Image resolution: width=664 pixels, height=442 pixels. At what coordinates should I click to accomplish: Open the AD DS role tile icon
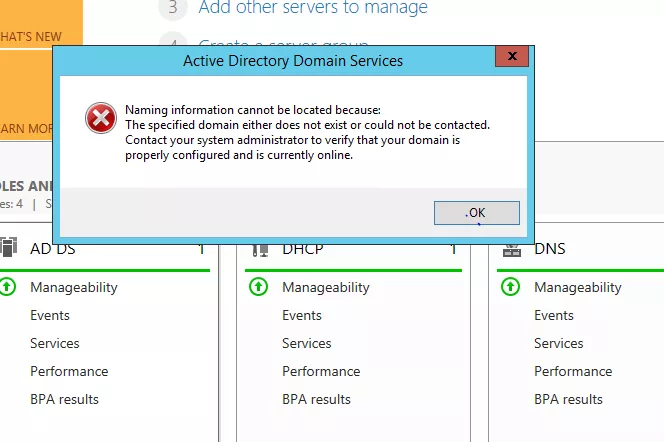pos(8,248)
